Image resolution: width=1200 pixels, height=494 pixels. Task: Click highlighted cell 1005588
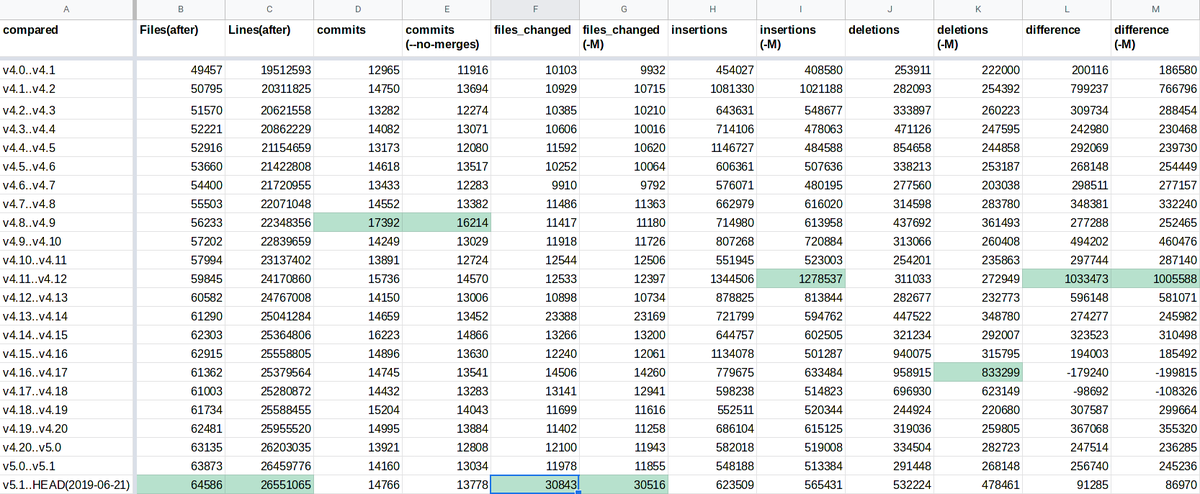coord(1155,281)
